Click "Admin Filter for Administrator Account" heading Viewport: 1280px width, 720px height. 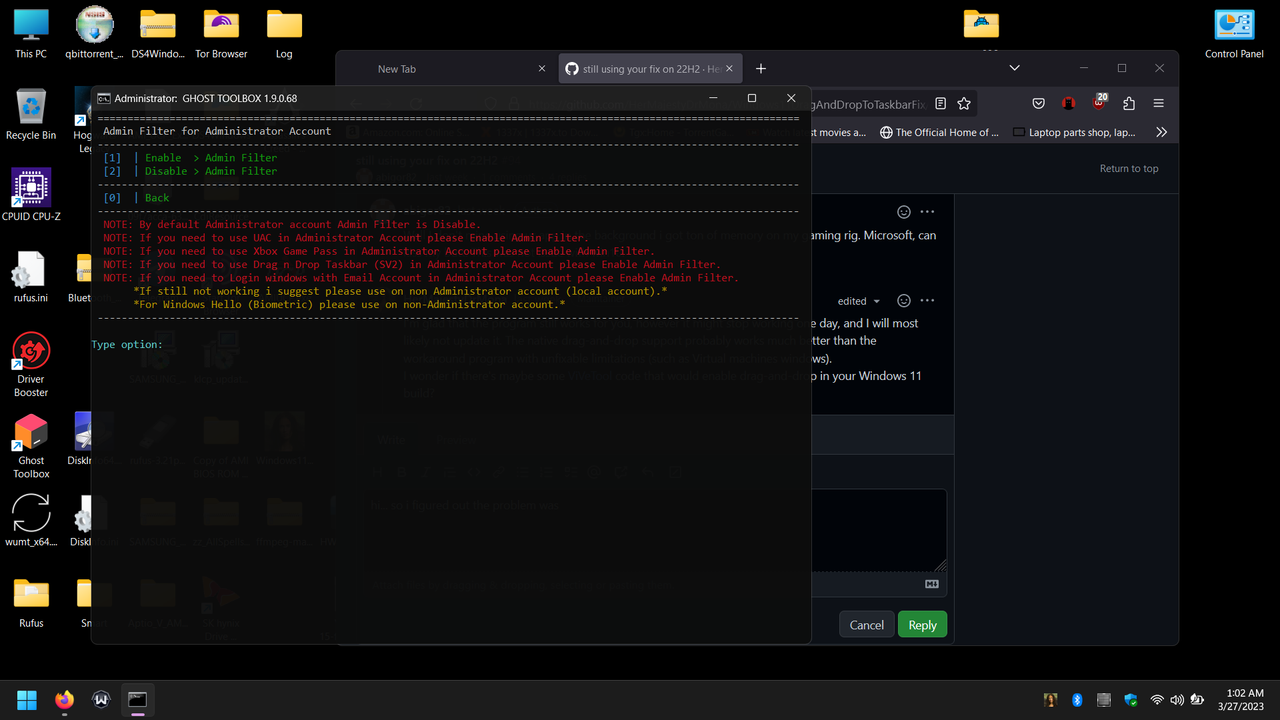point(217,131)
